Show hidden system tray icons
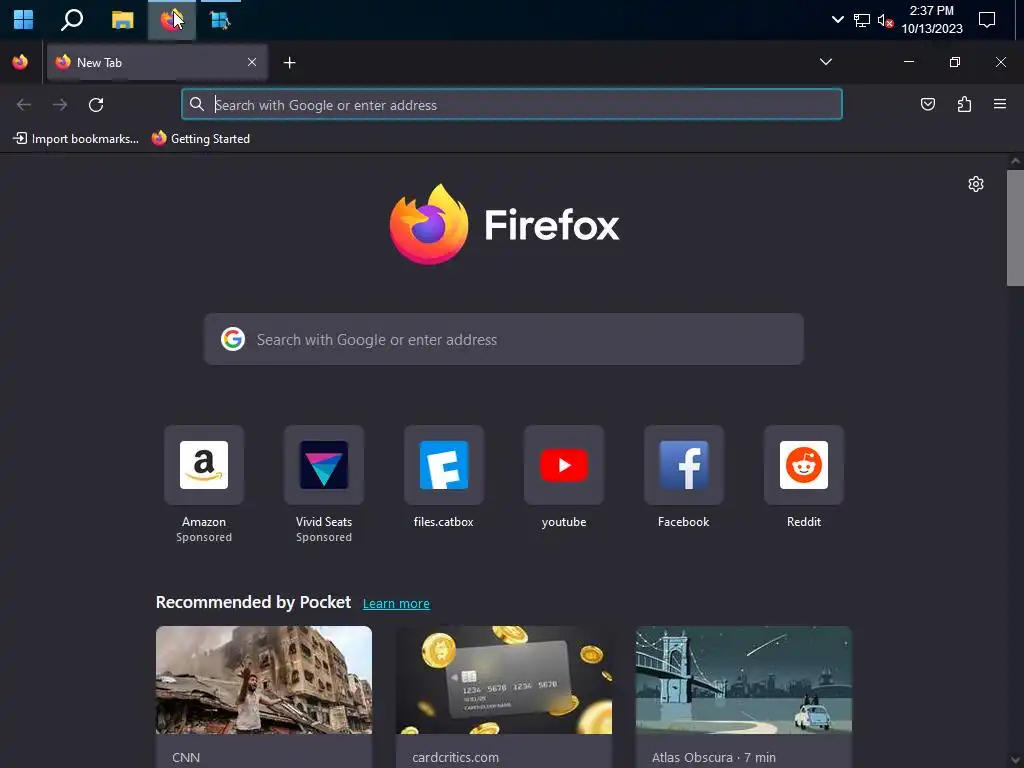The width and height of the screenshot is (1024, 768). tap(837, 20)
